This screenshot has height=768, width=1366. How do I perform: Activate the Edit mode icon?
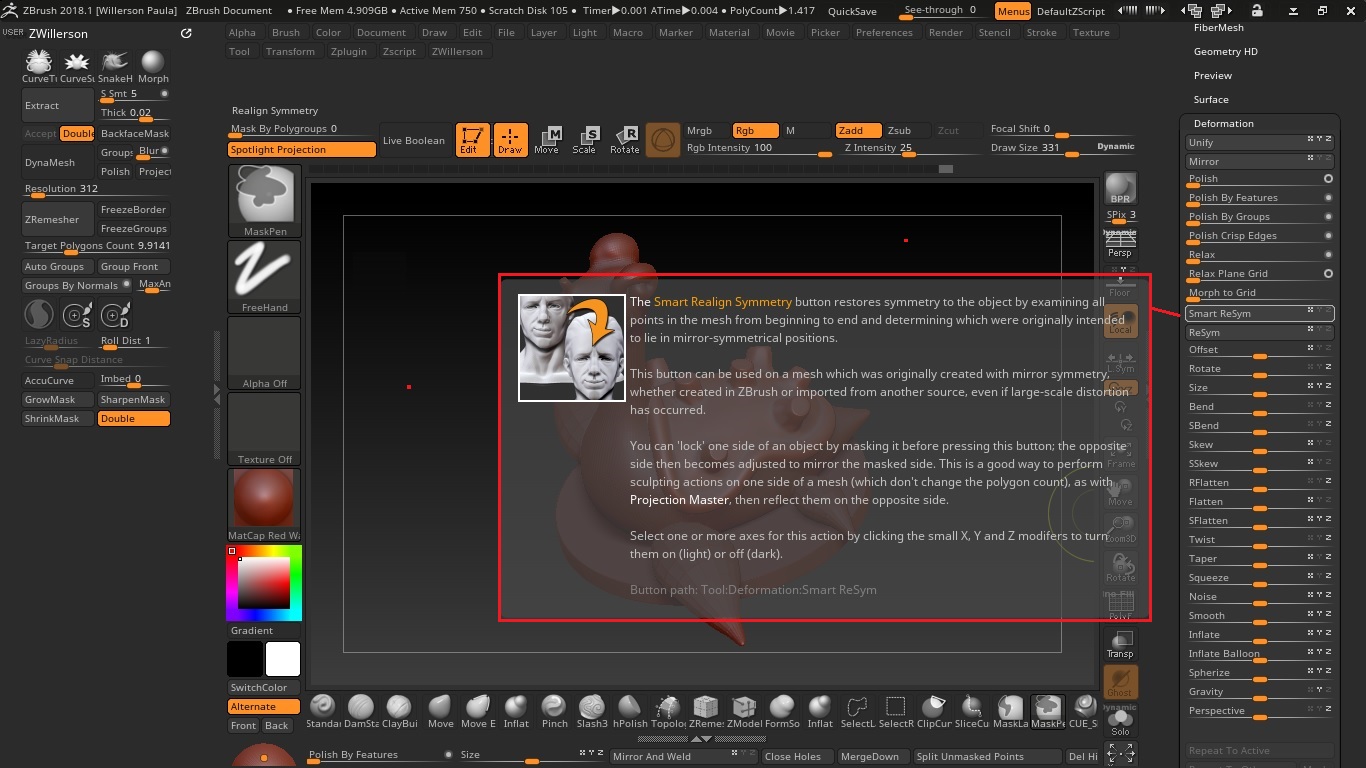472,140
